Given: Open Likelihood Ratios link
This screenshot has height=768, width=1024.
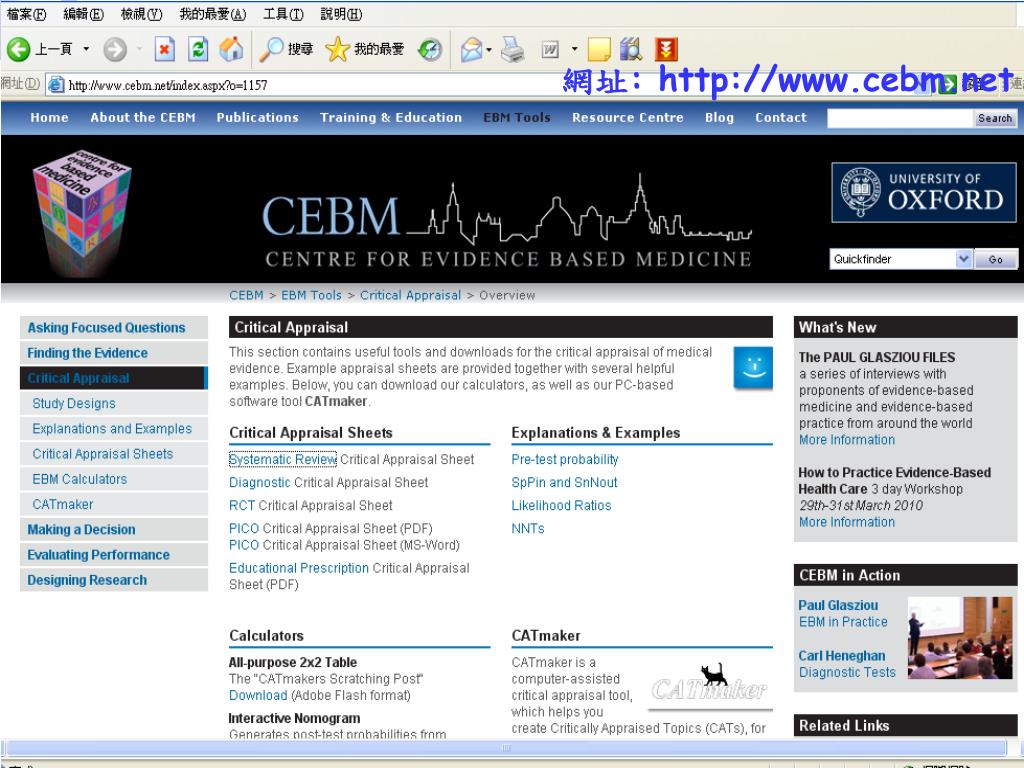Looking at the screenshot, I should point(562,505).
